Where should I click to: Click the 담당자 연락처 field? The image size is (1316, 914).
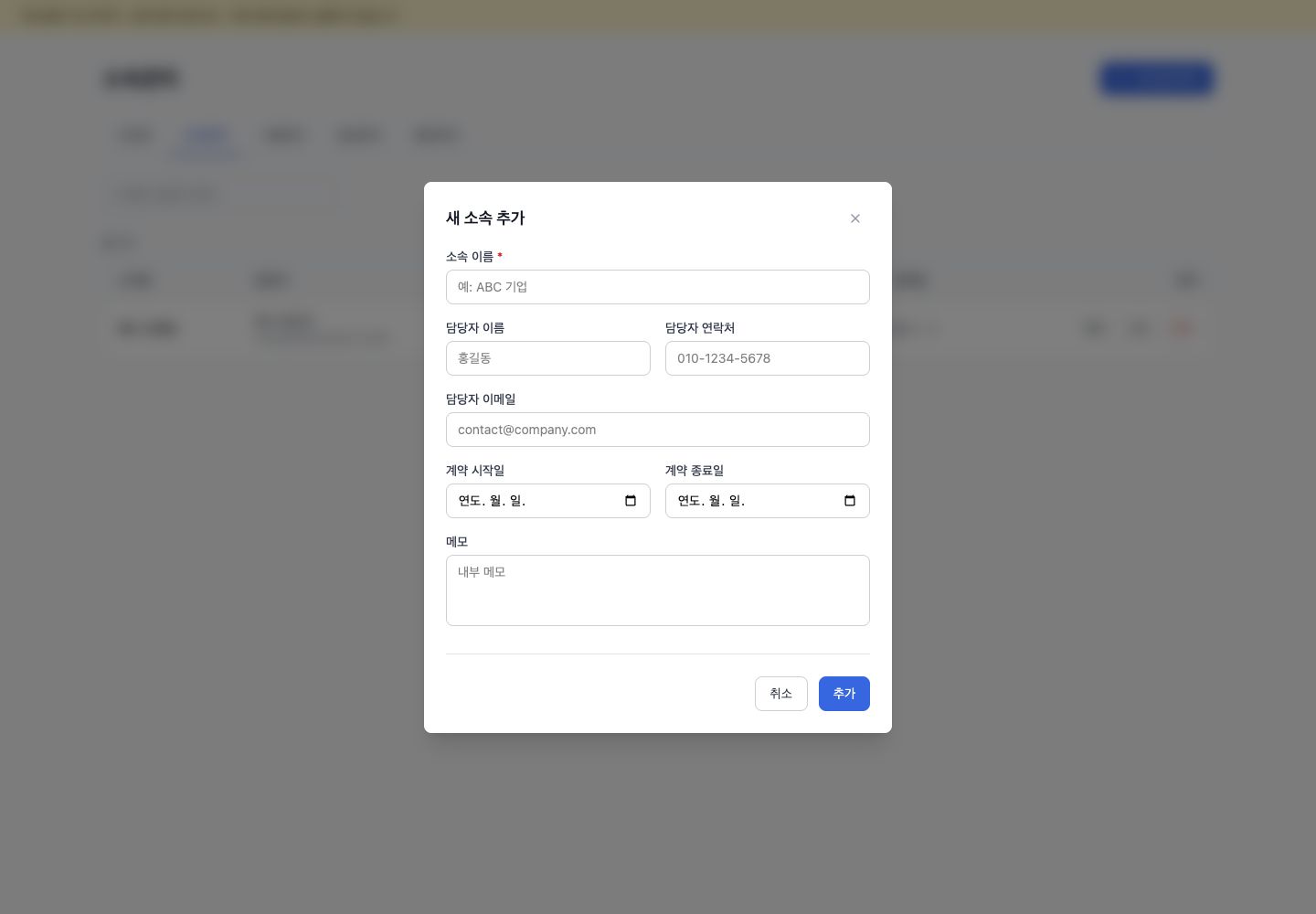[768, 358]
